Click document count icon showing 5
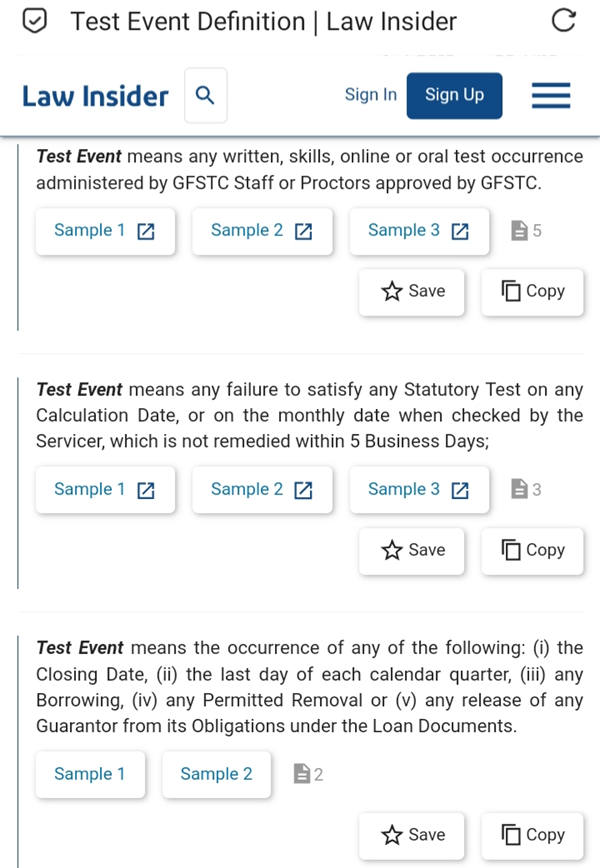600x868 pixels. [519, 231]
